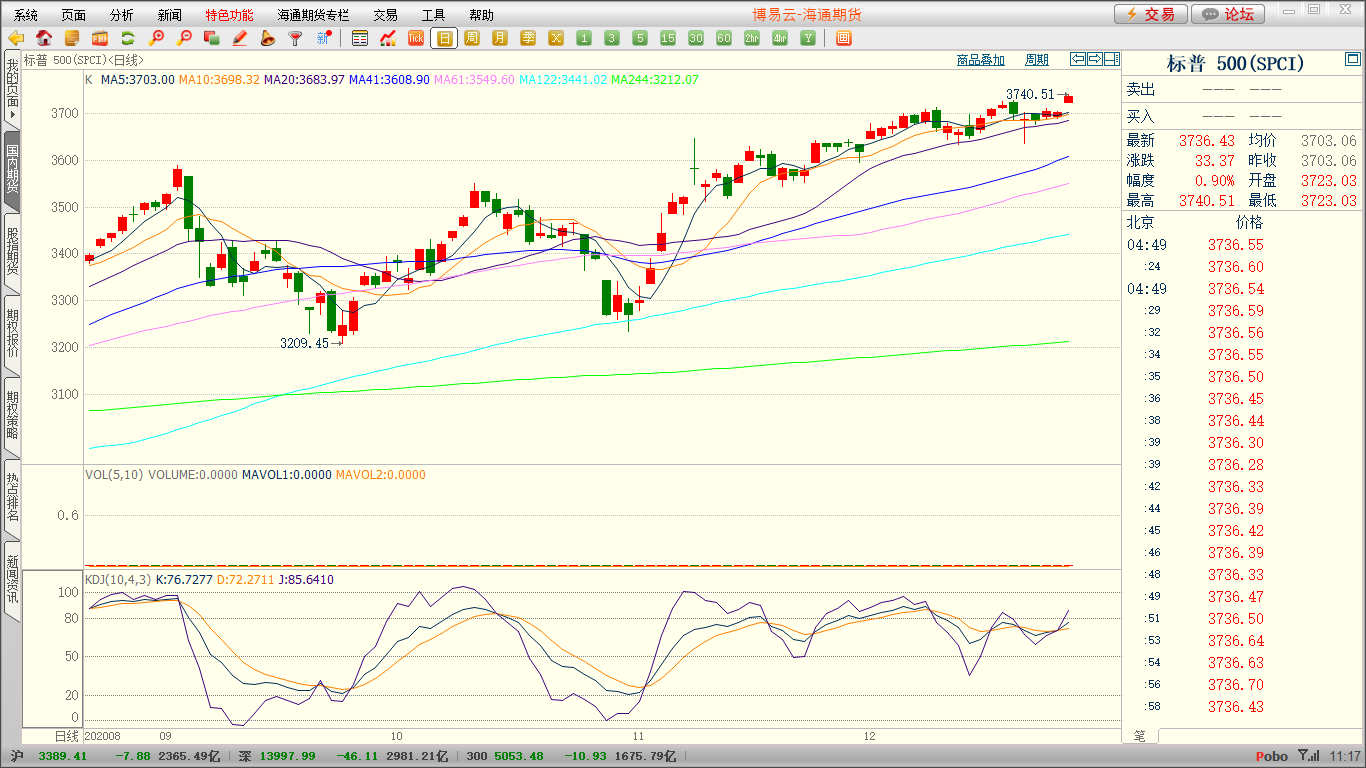This screenshot has width=1366, height=768.
Task: Select the X custom period button
Action: pos(556,38)
